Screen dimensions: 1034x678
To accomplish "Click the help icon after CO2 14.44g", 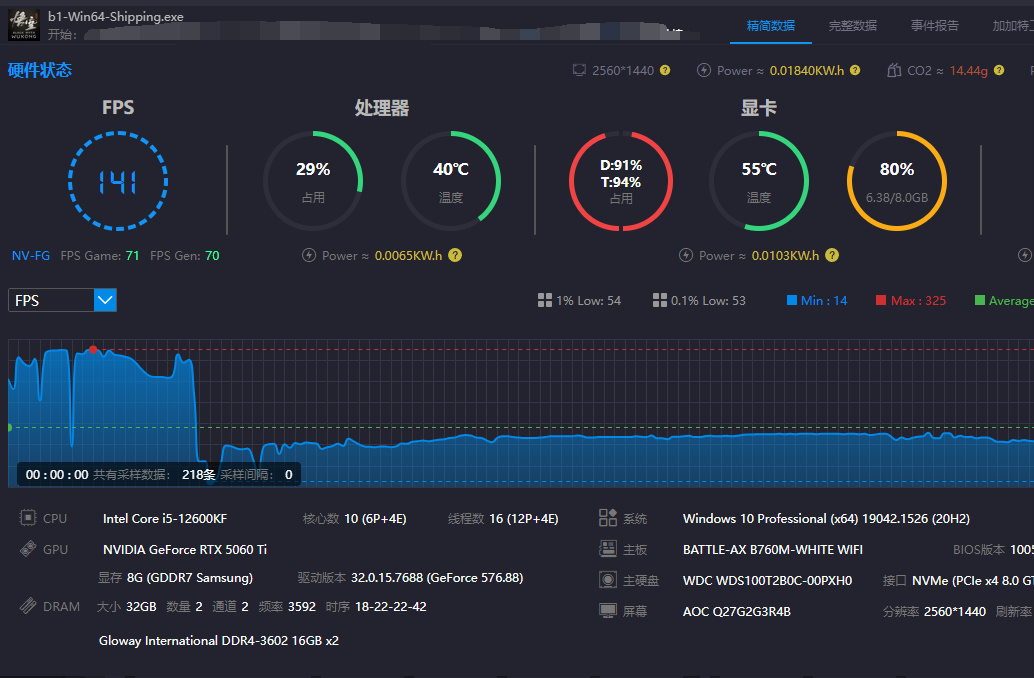I will (999, 70).
